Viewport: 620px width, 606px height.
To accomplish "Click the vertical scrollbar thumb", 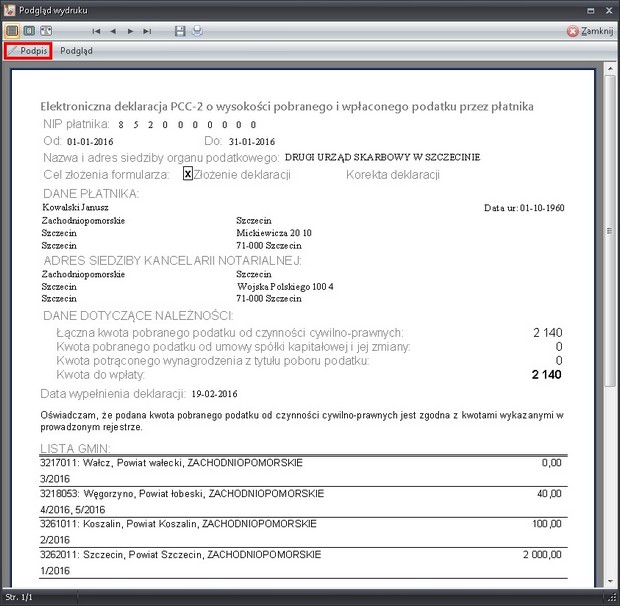I will [612, 230].
